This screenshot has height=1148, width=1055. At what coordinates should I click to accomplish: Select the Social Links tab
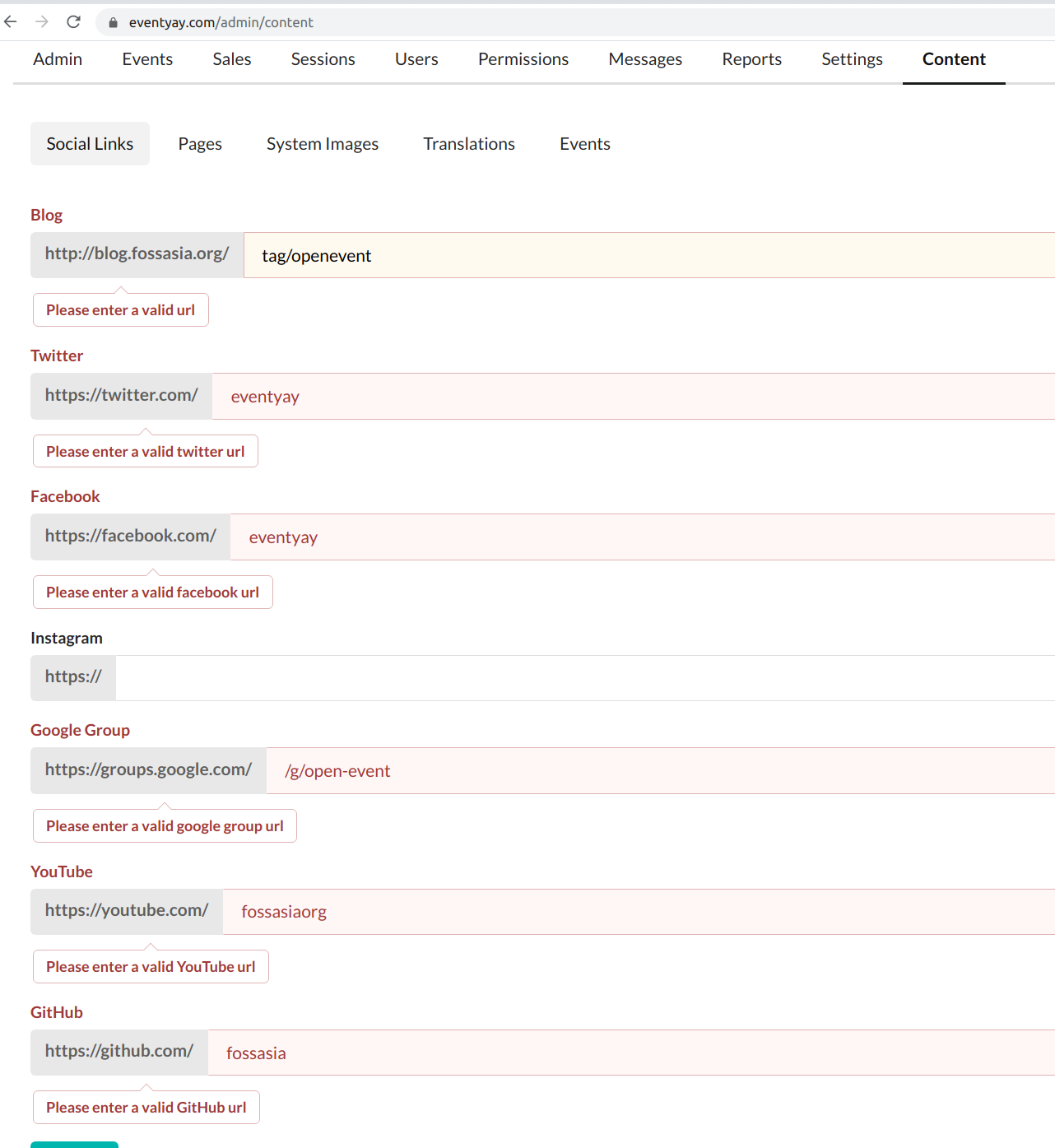tap(90, 143)
